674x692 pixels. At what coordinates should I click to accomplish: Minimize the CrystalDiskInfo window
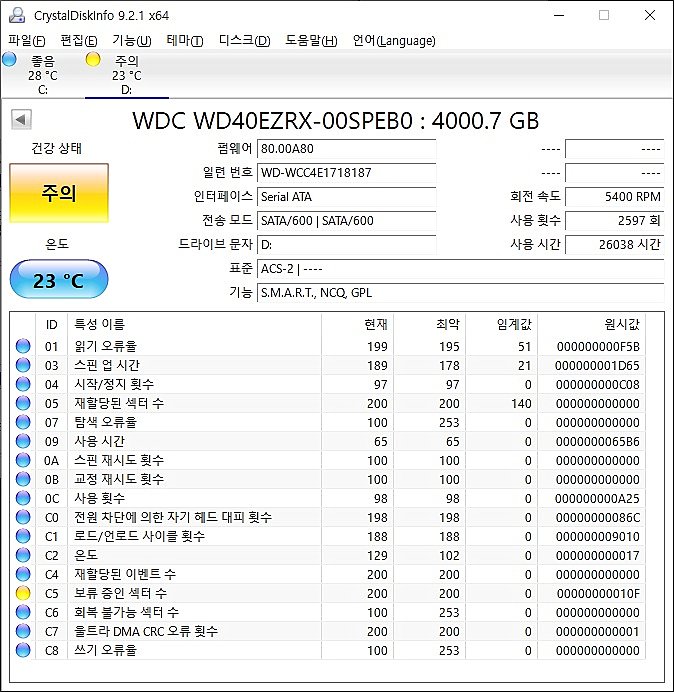(x=559, y=15)
